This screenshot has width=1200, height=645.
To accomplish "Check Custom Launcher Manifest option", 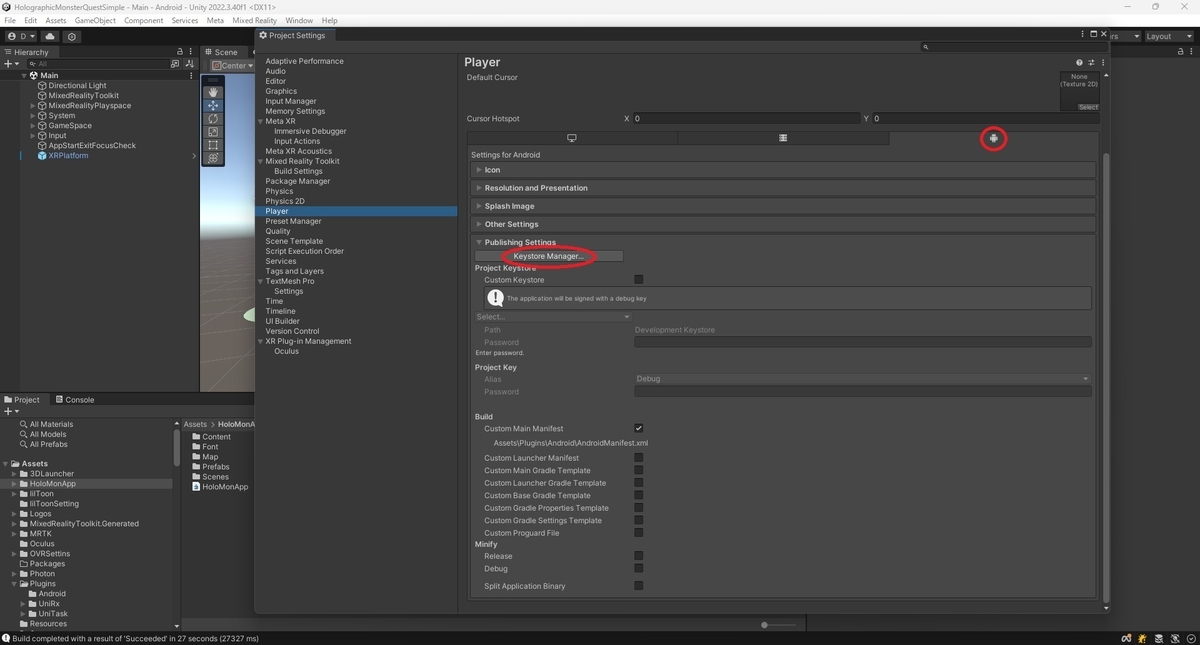I will point(638,458).
